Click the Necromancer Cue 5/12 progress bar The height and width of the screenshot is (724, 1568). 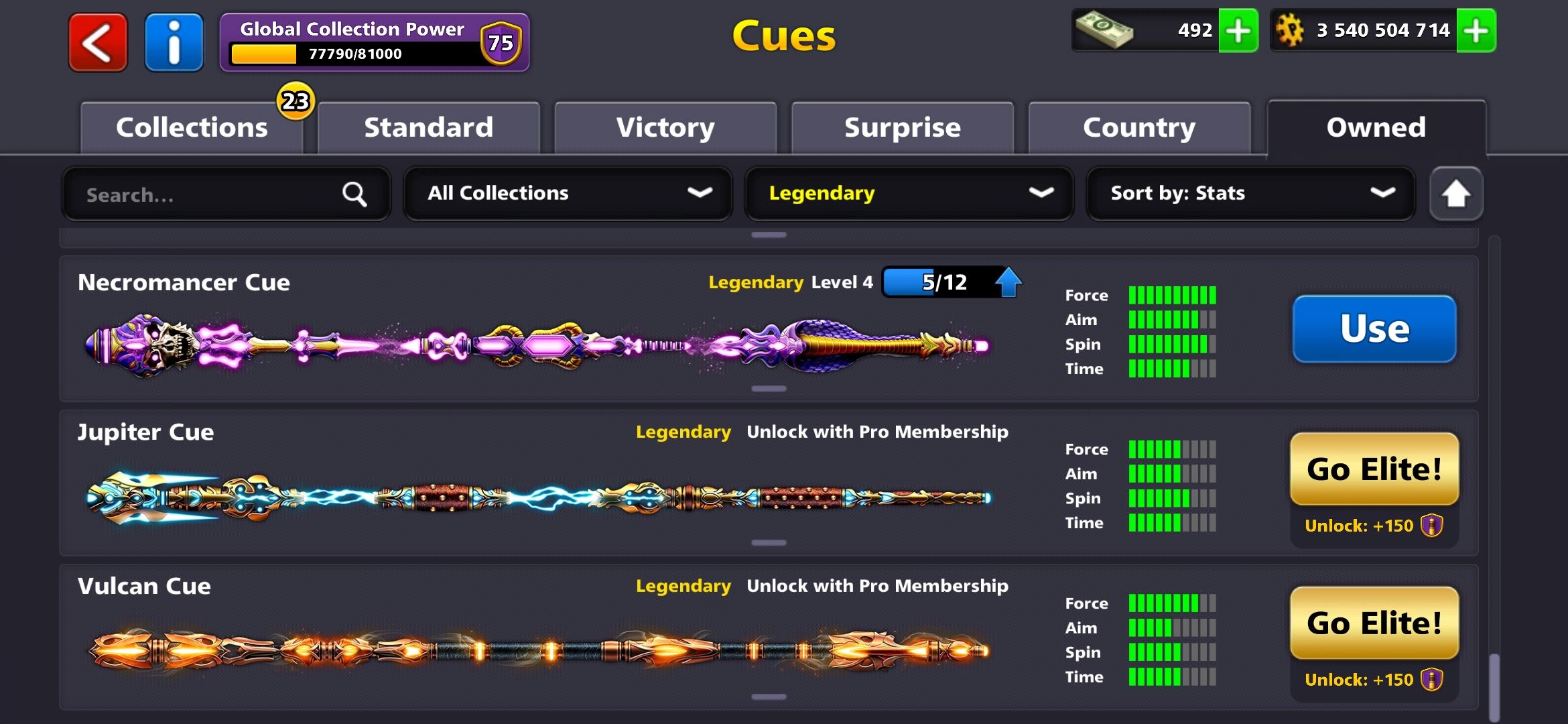tap(945, 282)
